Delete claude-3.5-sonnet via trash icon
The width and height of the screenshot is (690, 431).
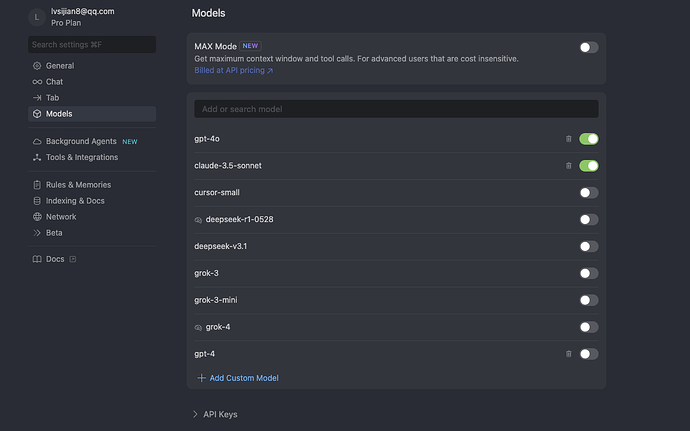pos(569,166)
